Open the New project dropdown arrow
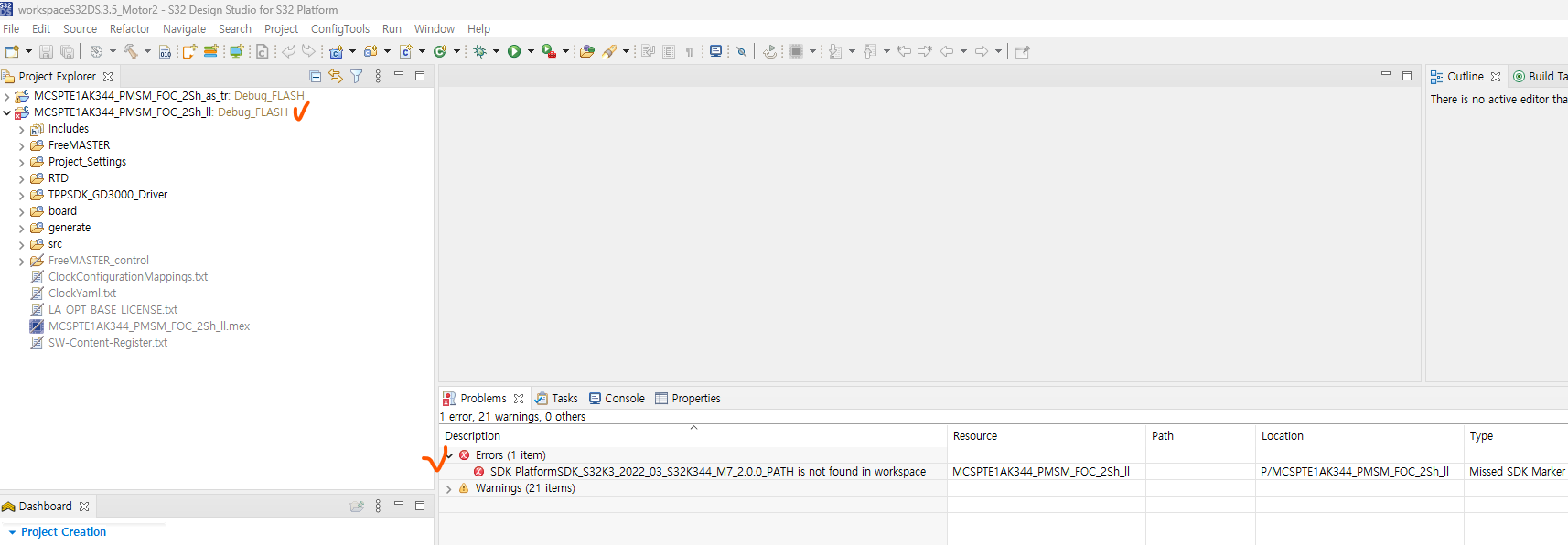1568x545 pixels. coord(28,51)
